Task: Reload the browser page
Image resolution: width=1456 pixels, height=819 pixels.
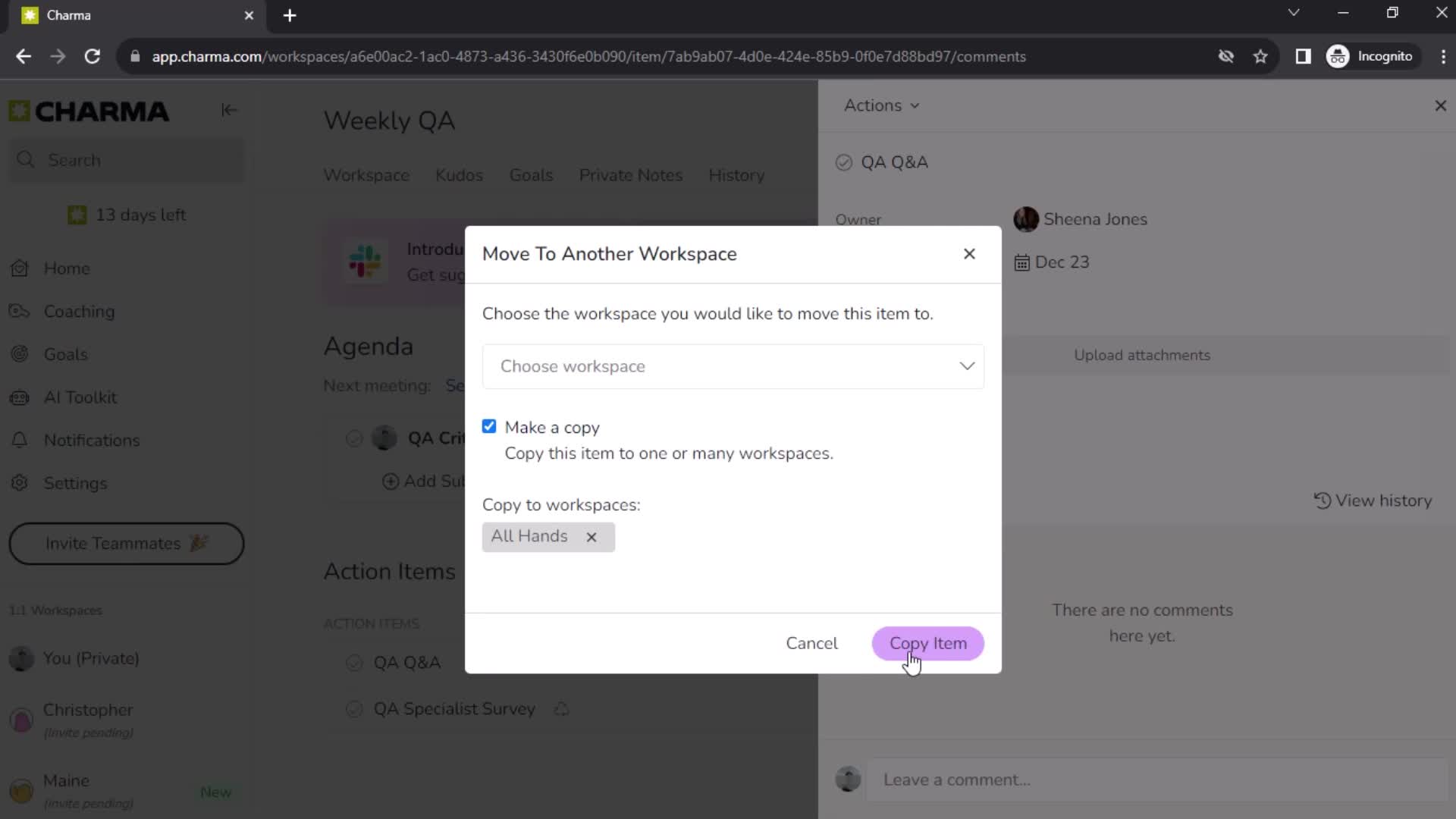Action: pos(92,57)
